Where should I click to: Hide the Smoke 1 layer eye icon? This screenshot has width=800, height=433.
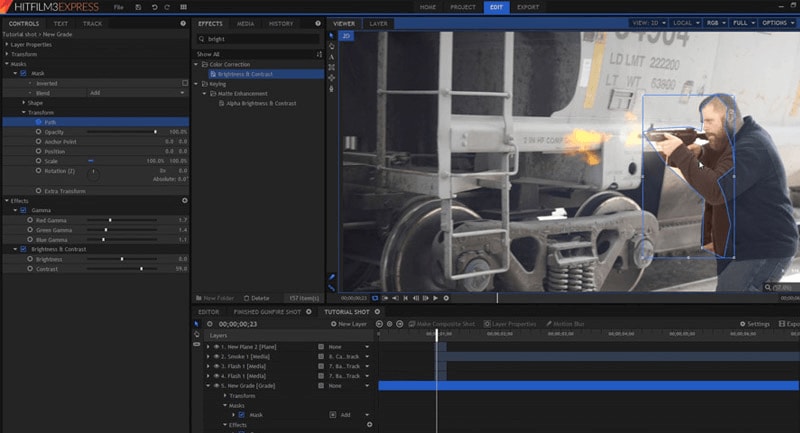216,355
